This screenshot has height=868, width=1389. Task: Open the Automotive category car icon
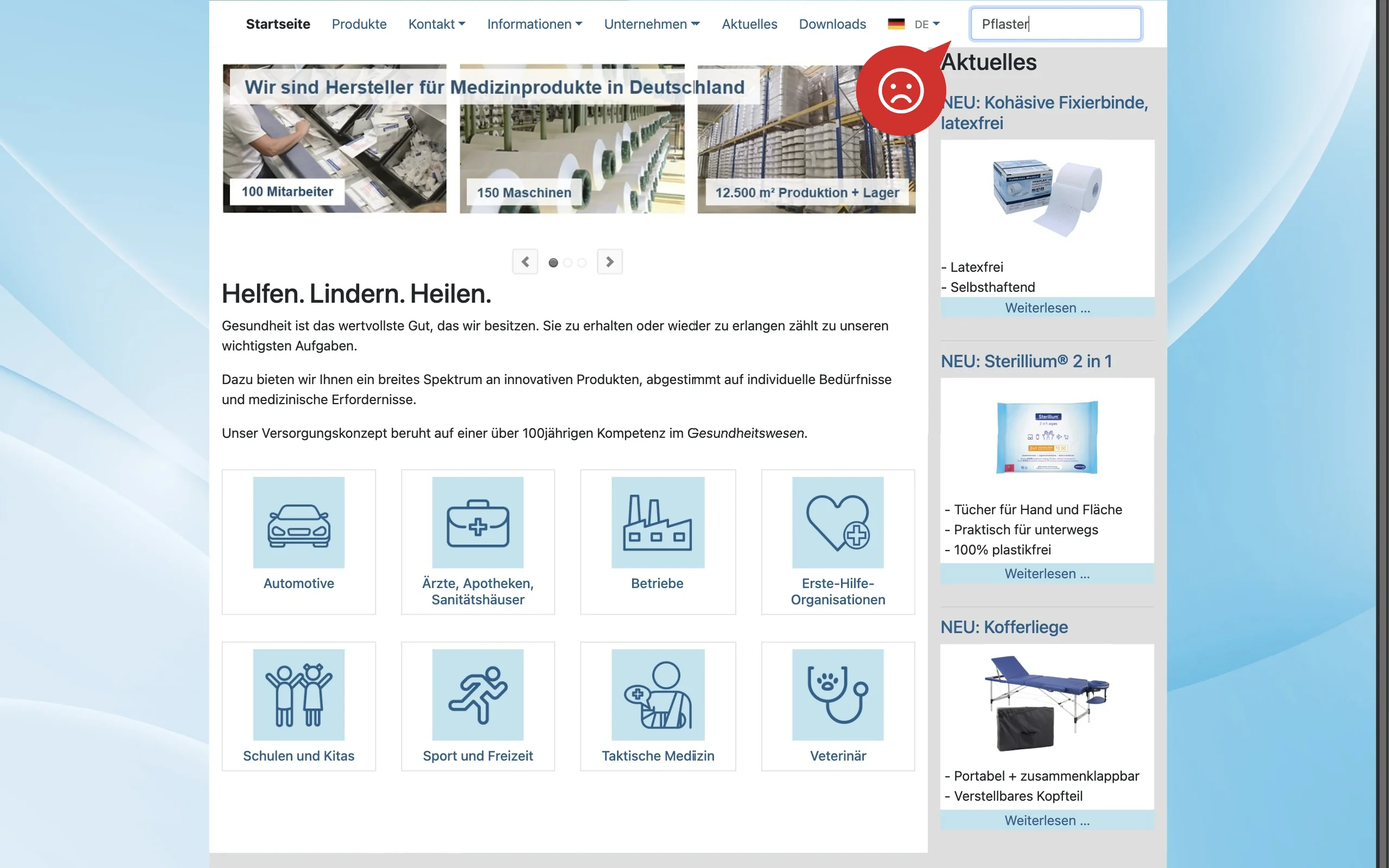298,522
